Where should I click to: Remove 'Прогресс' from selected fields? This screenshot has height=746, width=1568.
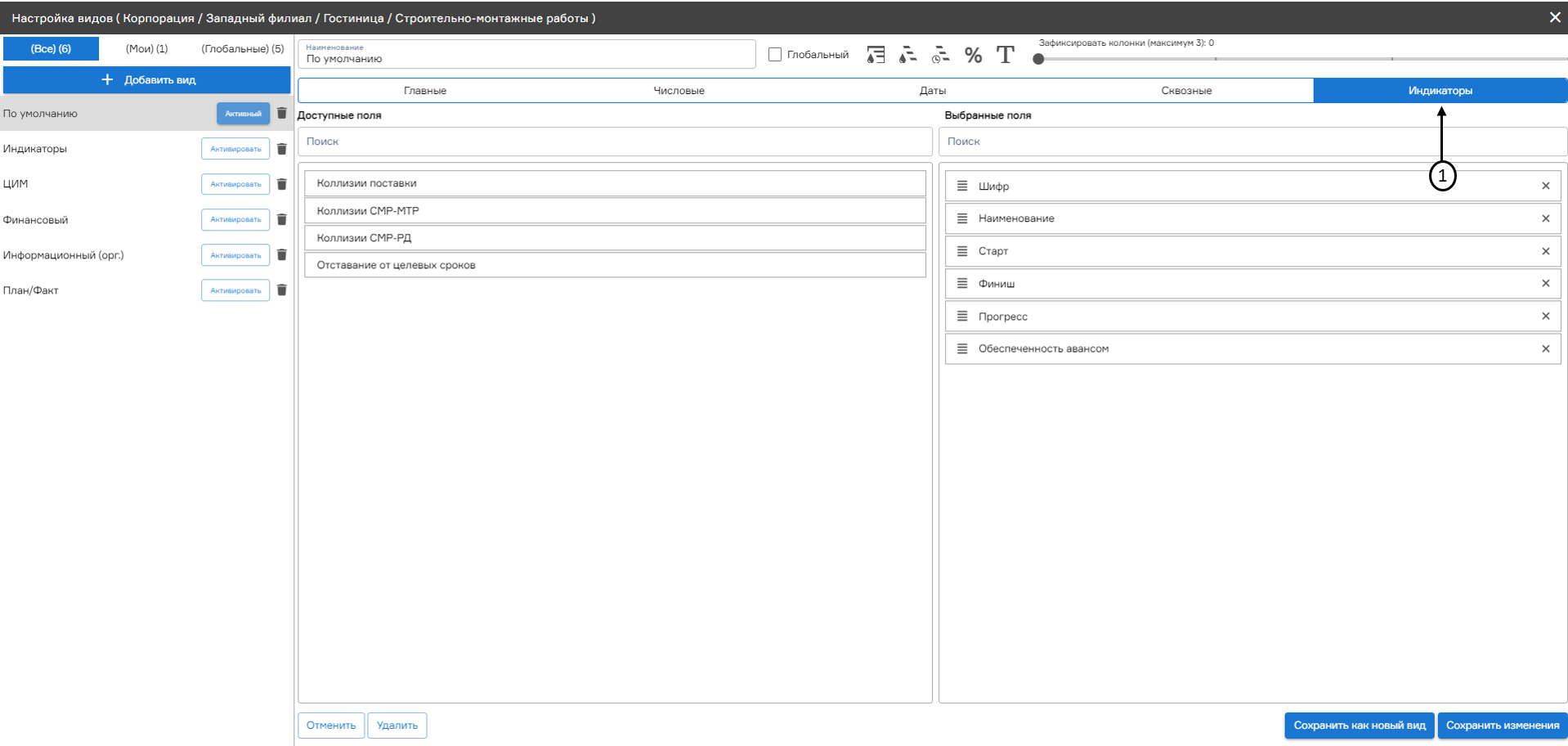(1546, 316)
